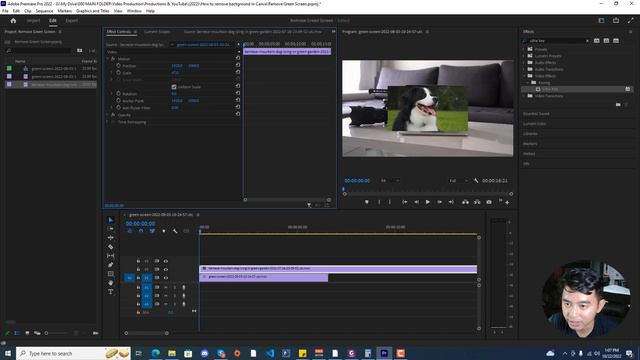Select the Ripple Edit tool

click(x=111, y=238)
